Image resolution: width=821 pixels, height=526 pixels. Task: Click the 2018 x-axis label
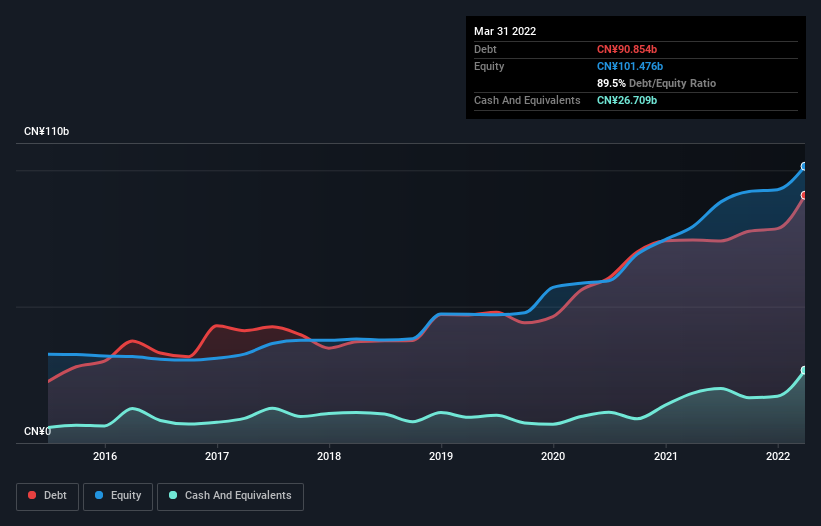click(x=329, y=456)
